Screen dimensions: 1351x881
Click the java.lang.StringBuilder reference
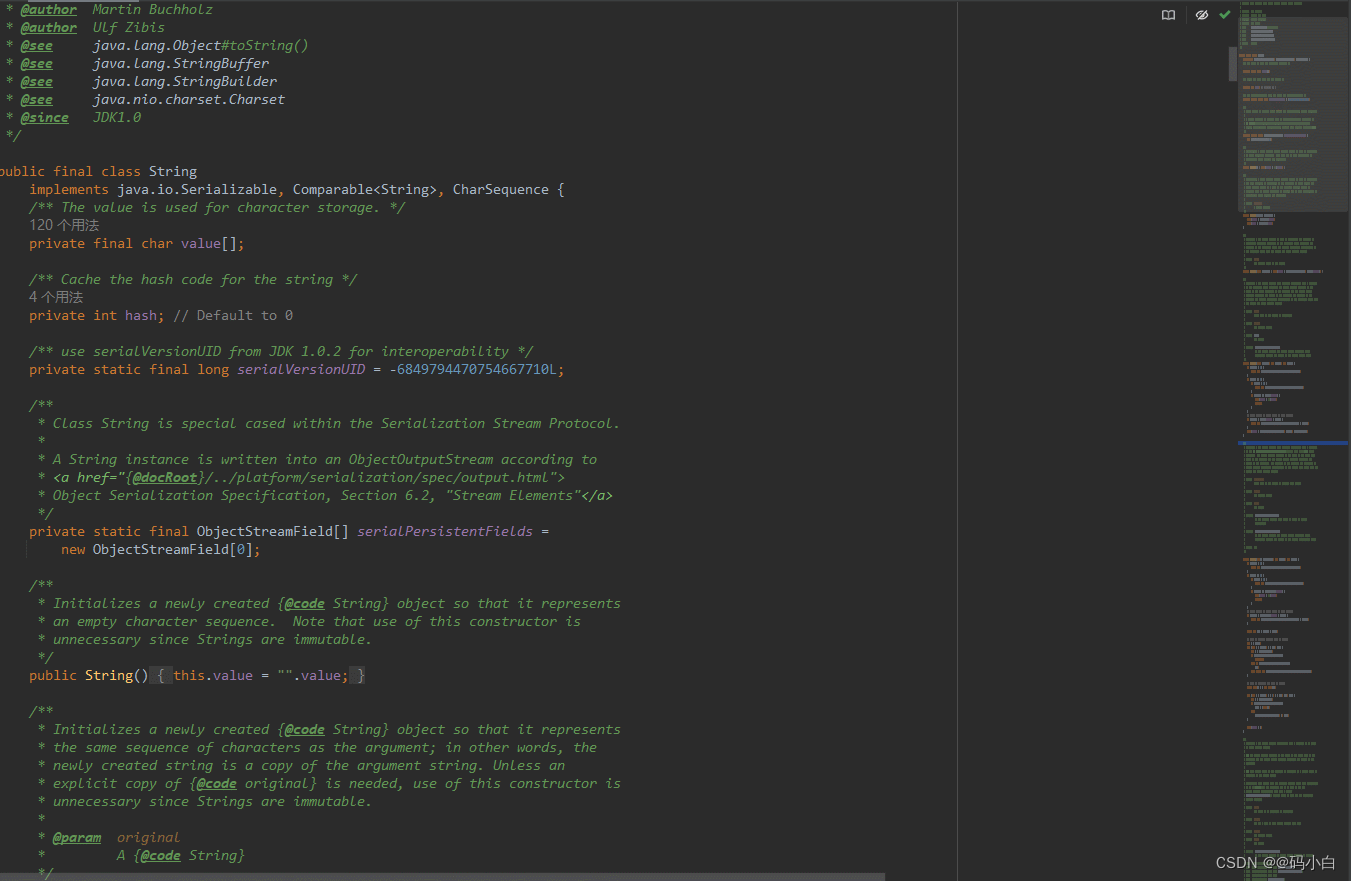click(x=185, y=81)
